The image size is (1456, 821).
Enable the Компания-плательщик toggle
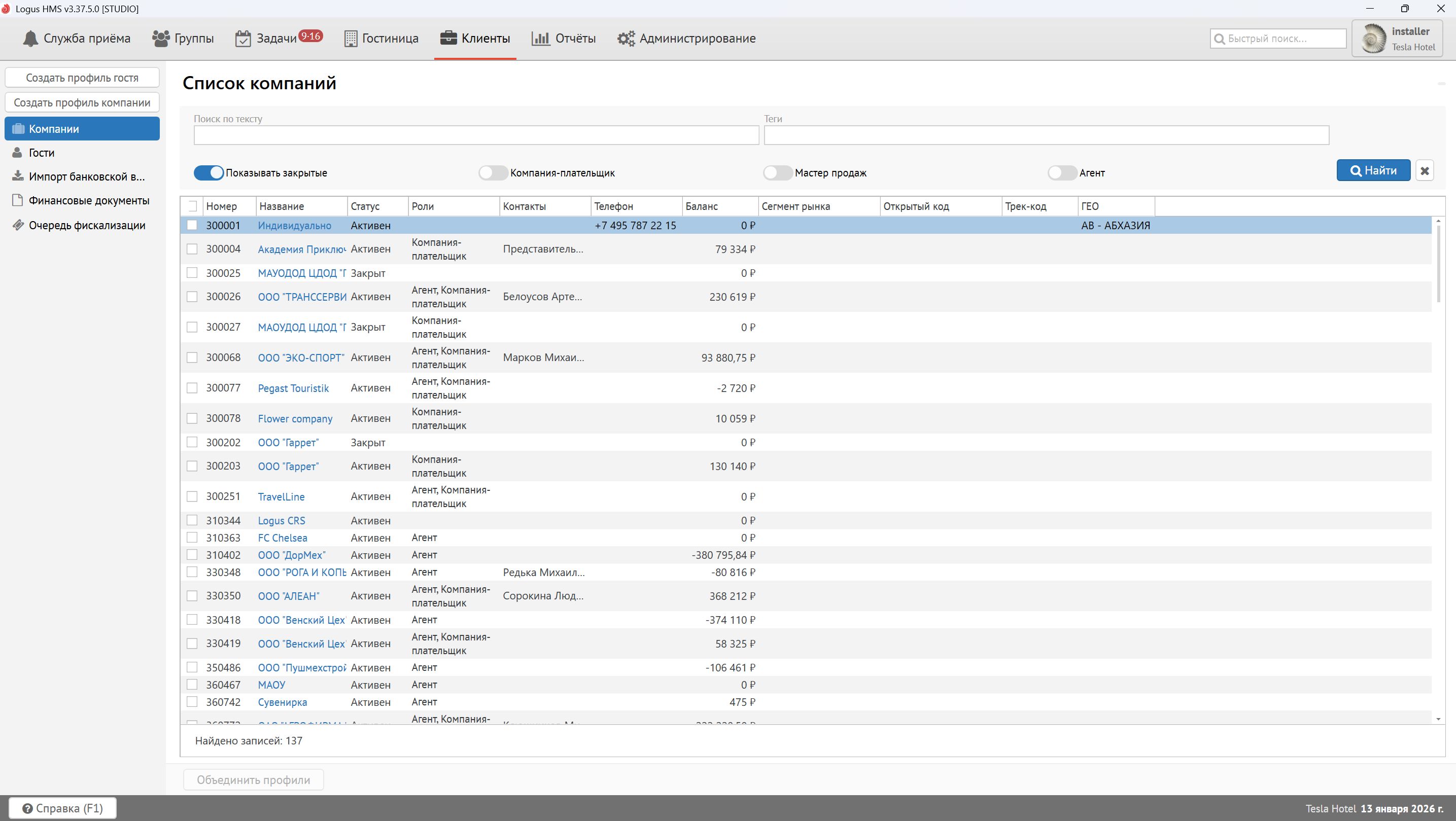pyautogui.click(x=493, y=173)
